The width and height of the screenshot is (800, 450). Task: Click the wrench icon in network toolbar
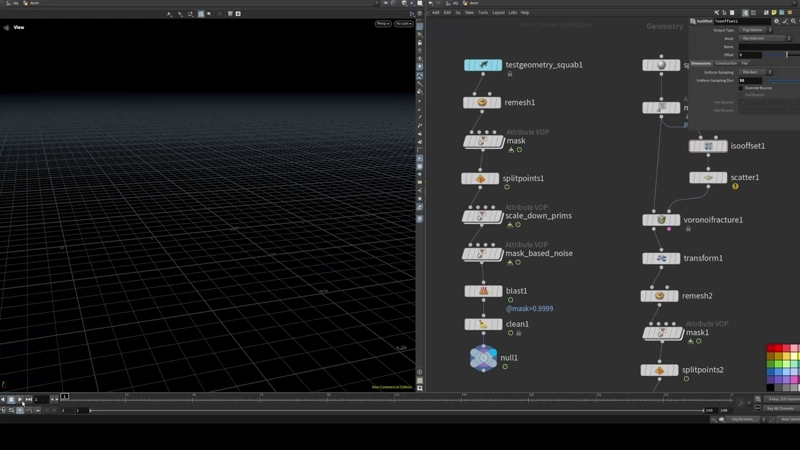point(716,13)
